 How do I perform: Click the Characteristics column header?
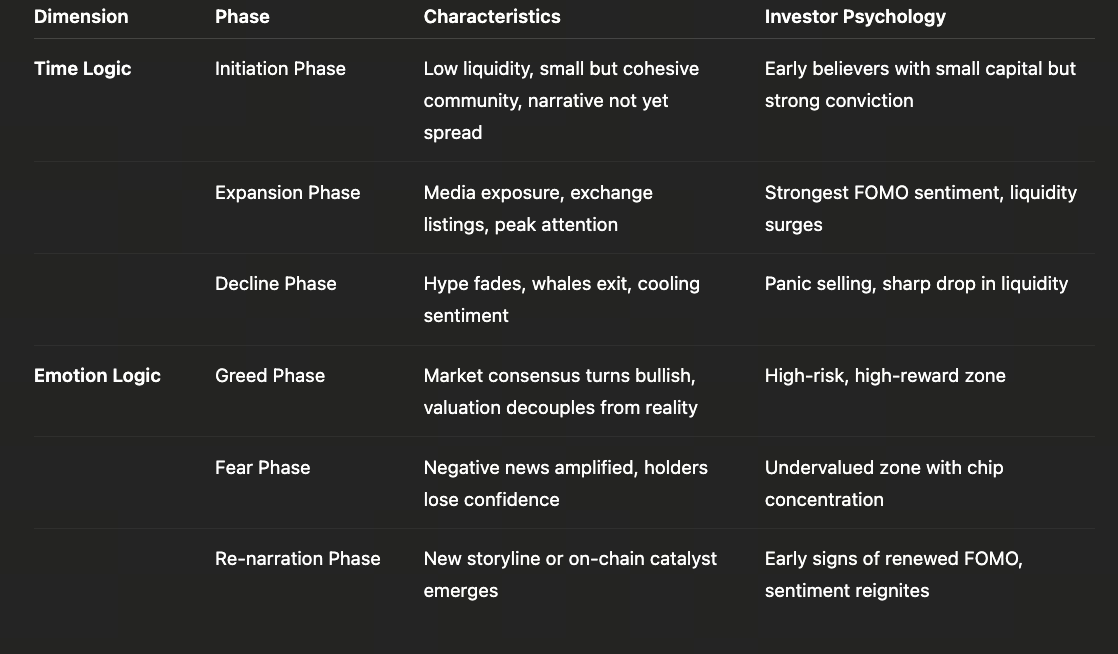pos(492,17)
